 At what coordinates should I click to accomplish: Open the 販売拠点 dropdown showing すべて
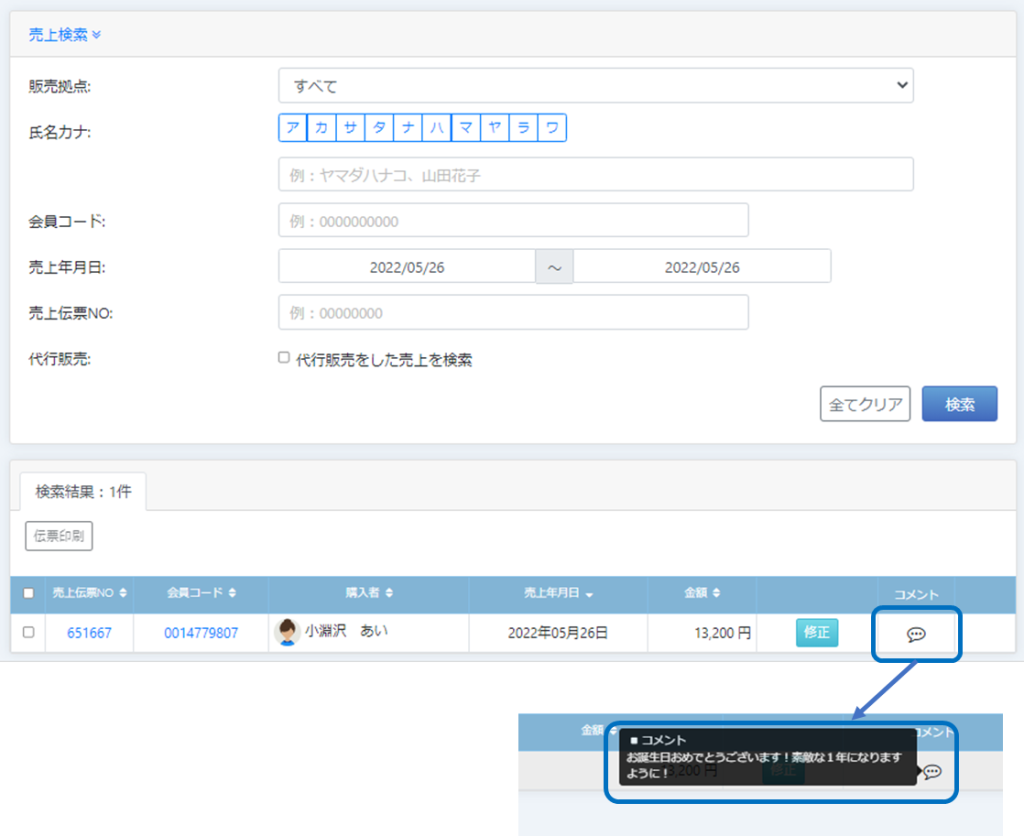596,86
